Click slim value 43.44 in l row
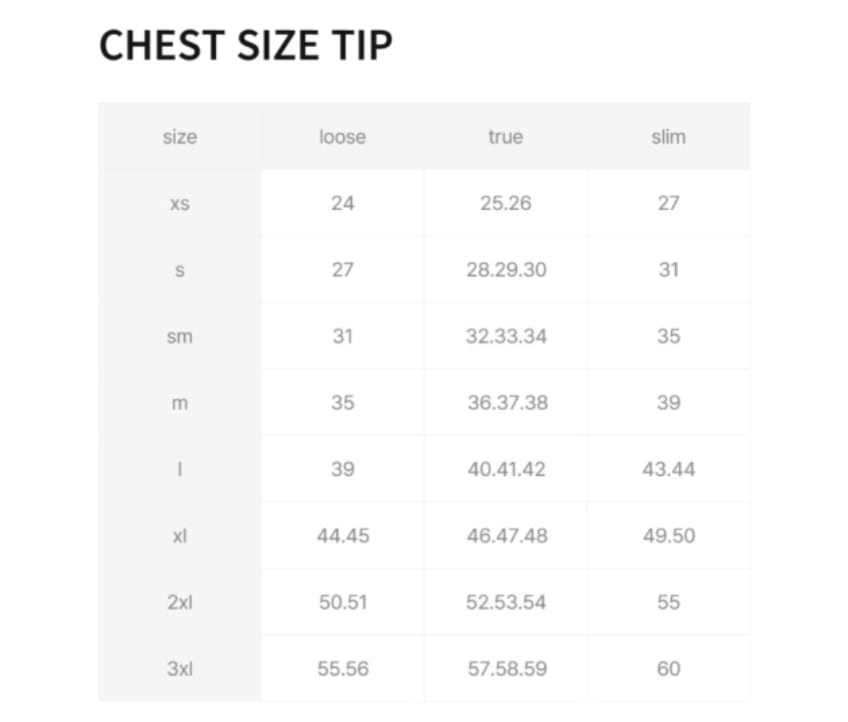This screenshot has height=722, width=848. pyautogui.click(x=668, y=469)
